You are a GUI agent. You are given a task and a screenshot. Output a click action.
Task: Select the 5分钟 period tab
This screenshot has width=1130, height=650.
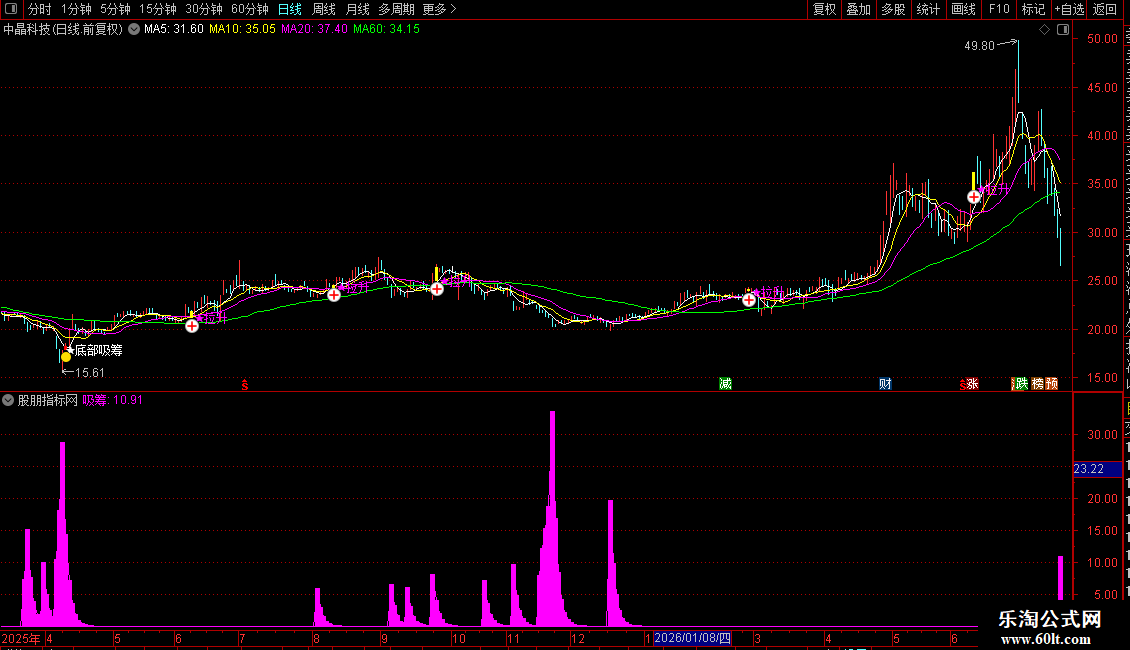click(x=115, y=9)
